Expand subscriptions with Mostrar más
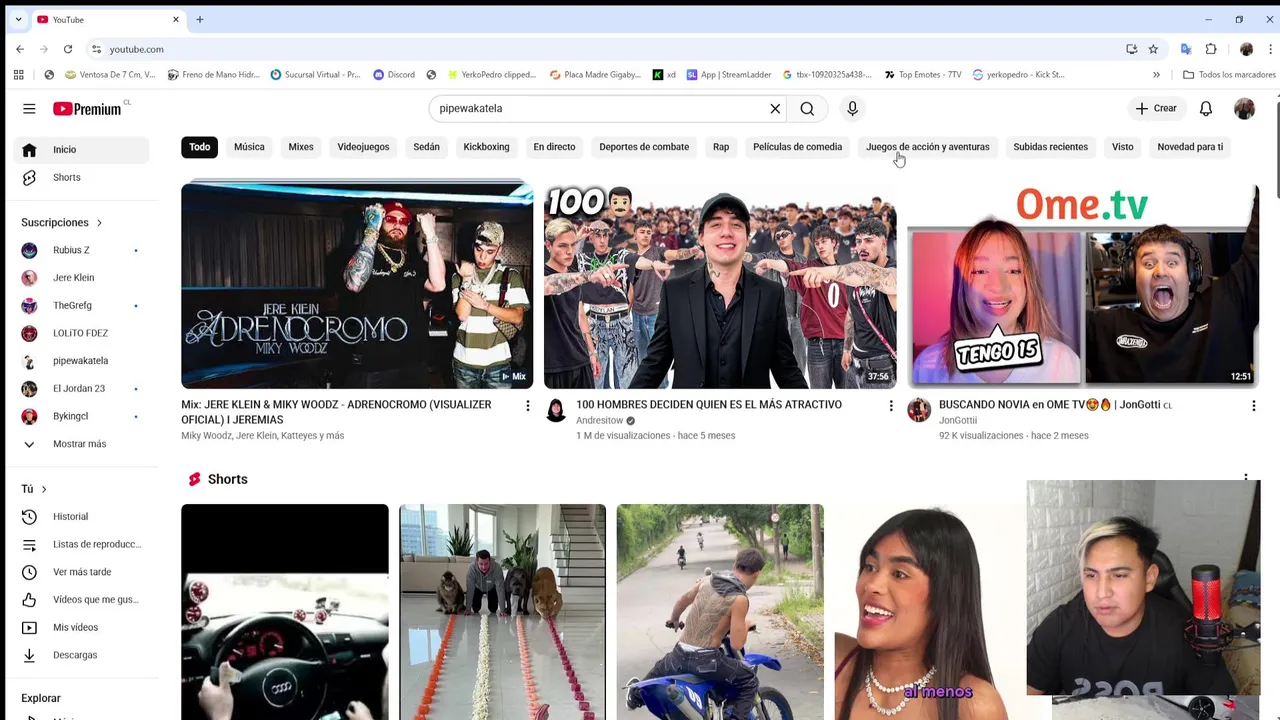The height and width of the screenshot is (720, 1280). point(82,444)
